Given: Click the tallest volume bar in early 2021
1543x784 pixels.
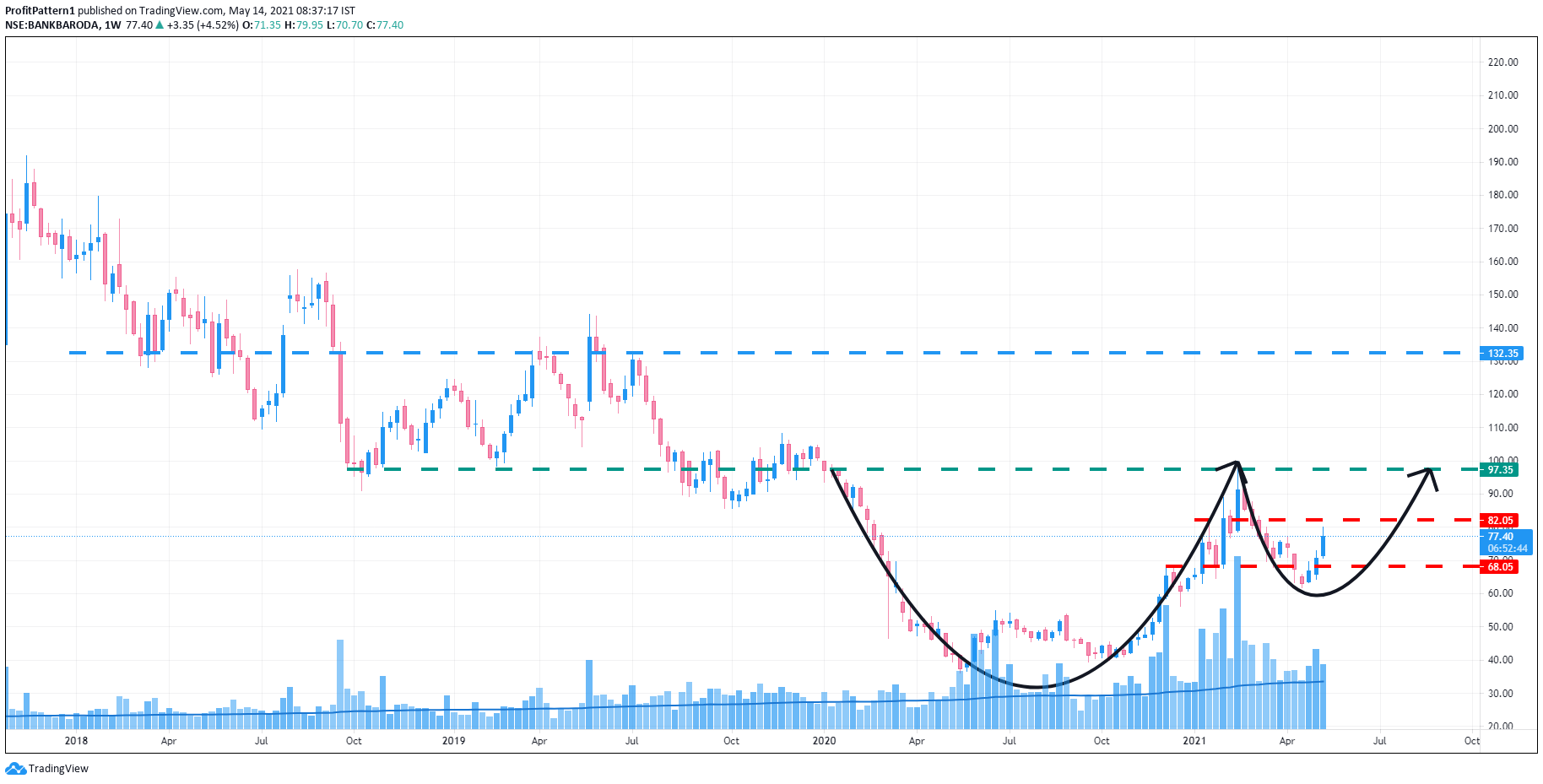Looking at the screenshot, I should point(1237,642).
